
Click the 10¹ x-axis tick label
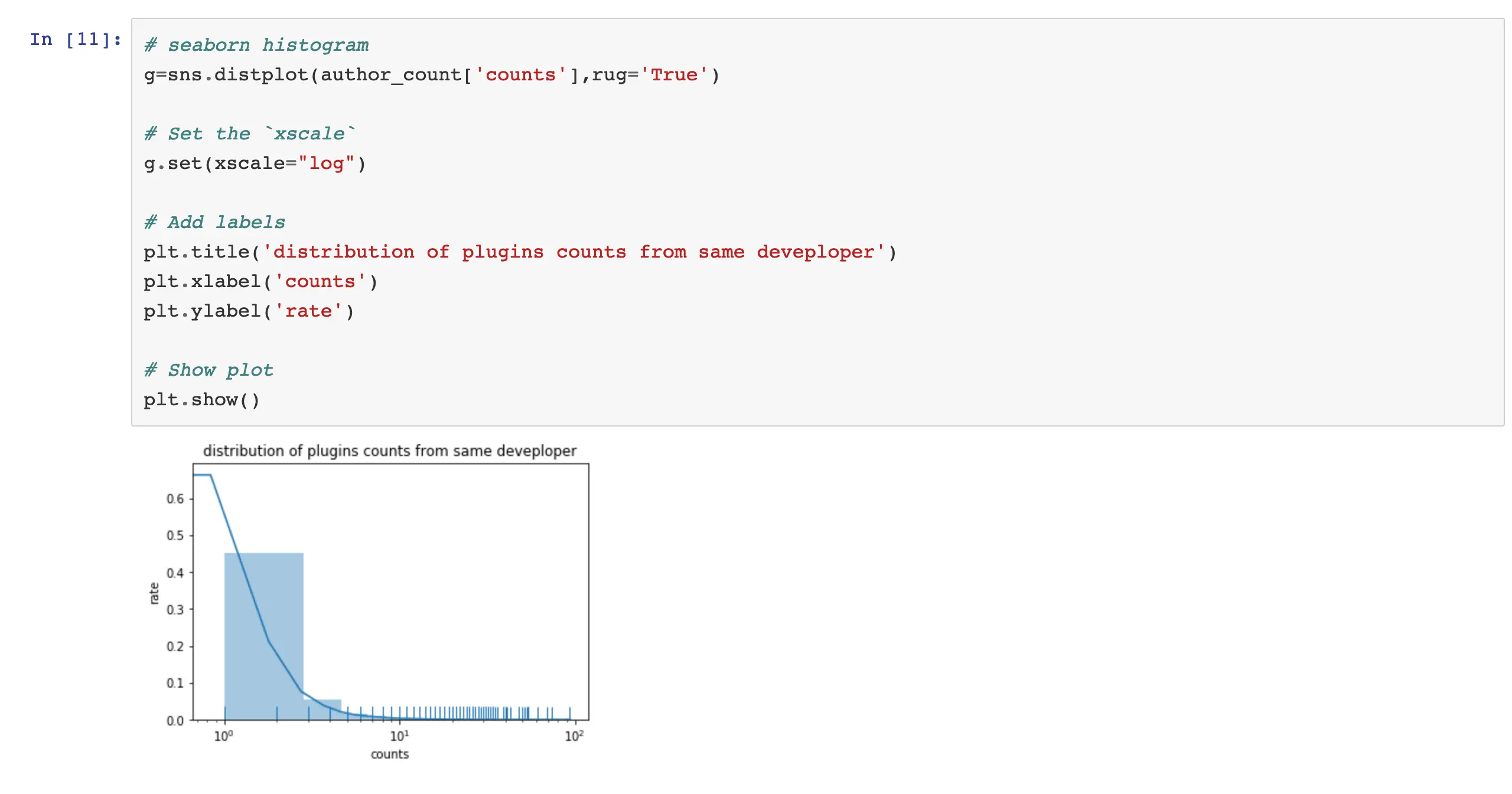click(x=399, y=736)
